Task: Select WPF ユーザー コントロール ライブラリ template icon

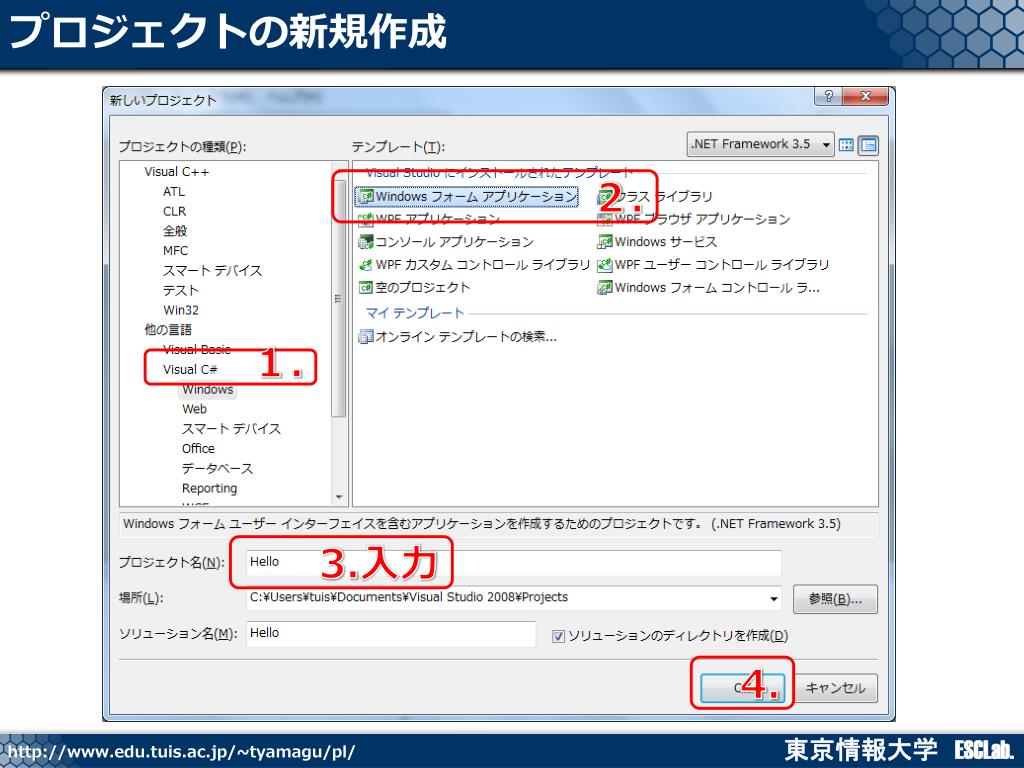Action: tap(605, 265)
